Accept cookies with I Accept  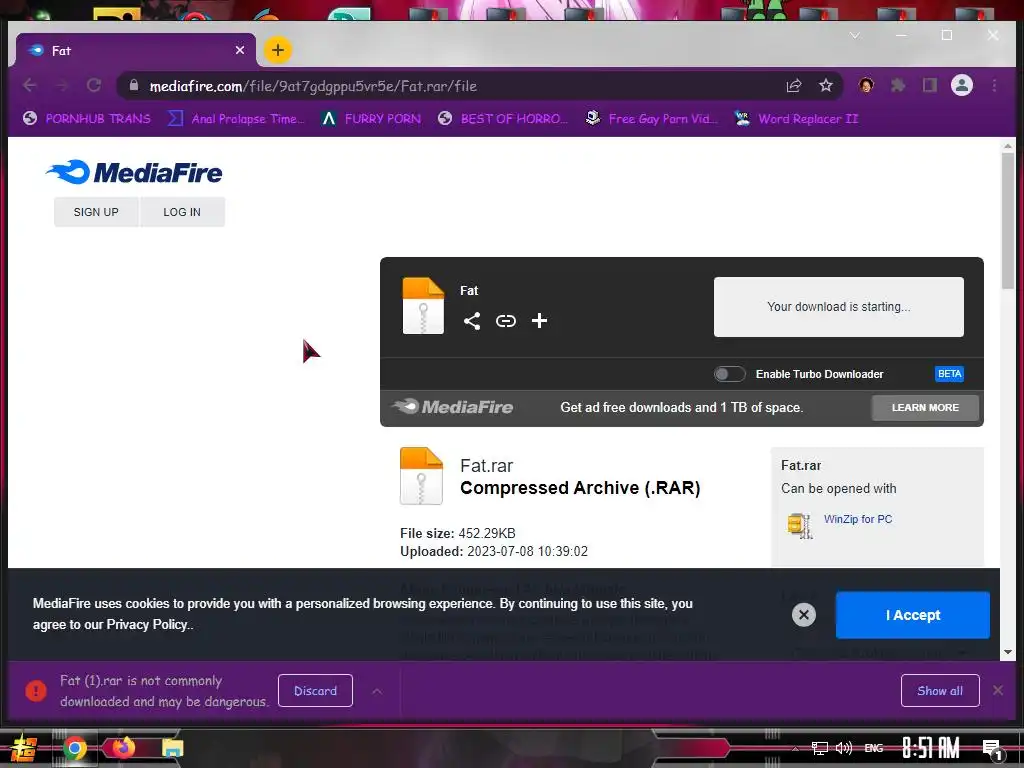click(912, 615)
